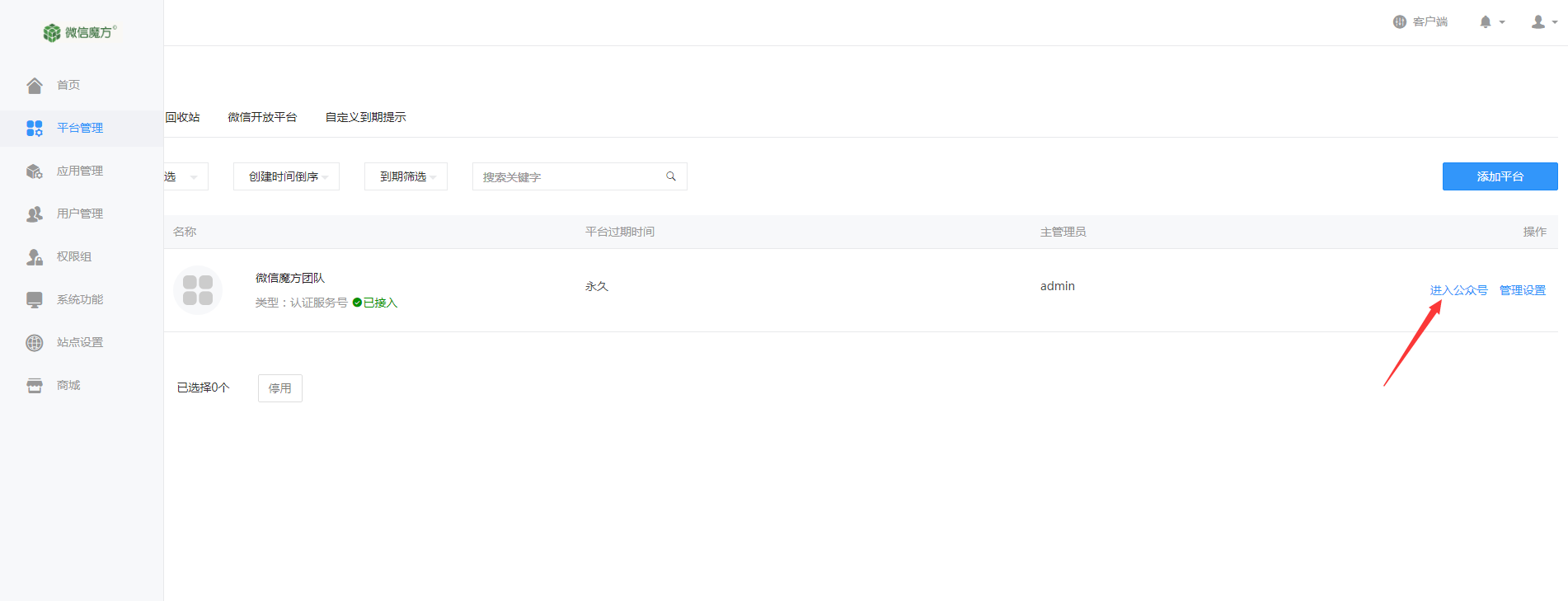Click the 管理设置 link
This screenshot has width=1568, height=601.
(1522, 290)
